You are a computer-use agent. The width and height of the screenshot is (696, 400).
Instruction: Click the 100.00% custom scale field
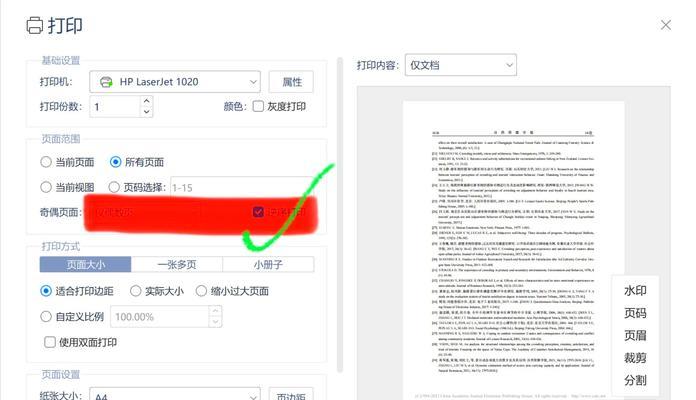tap(160, 317)
